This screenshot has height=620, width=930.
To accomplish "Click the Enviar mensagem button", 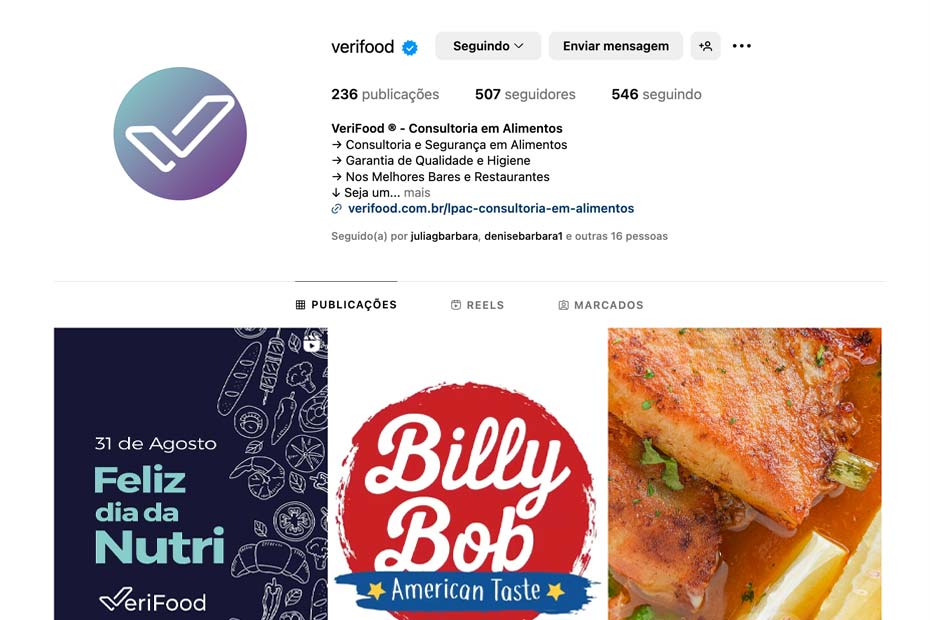I will [616, 46].
